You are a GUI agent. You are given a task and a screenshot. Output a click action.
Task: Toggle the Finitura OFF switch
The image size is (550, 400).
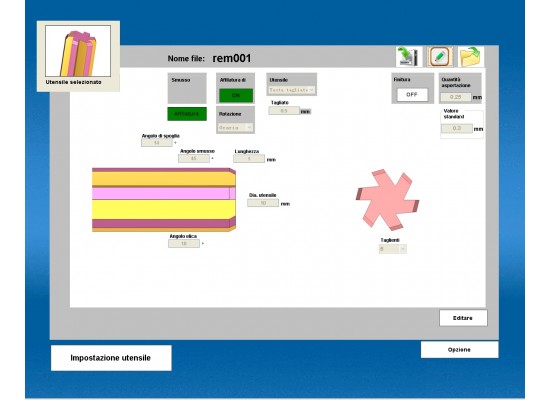pos(412,95)
